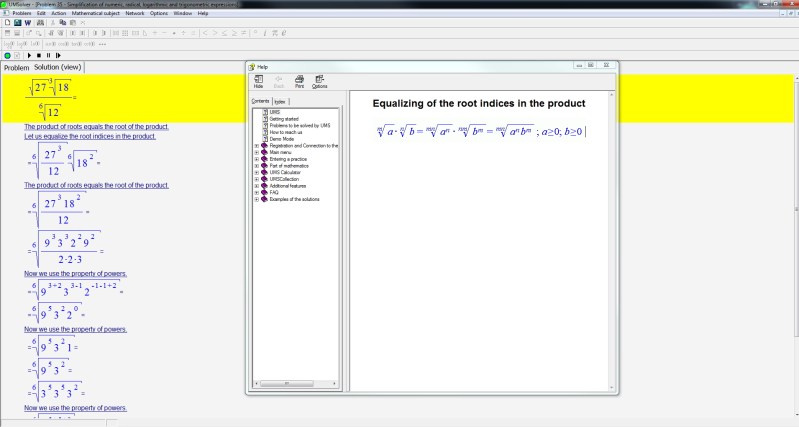Insert the not-equal sign
The image size is (799, 427).
click(x=244, y=33)
